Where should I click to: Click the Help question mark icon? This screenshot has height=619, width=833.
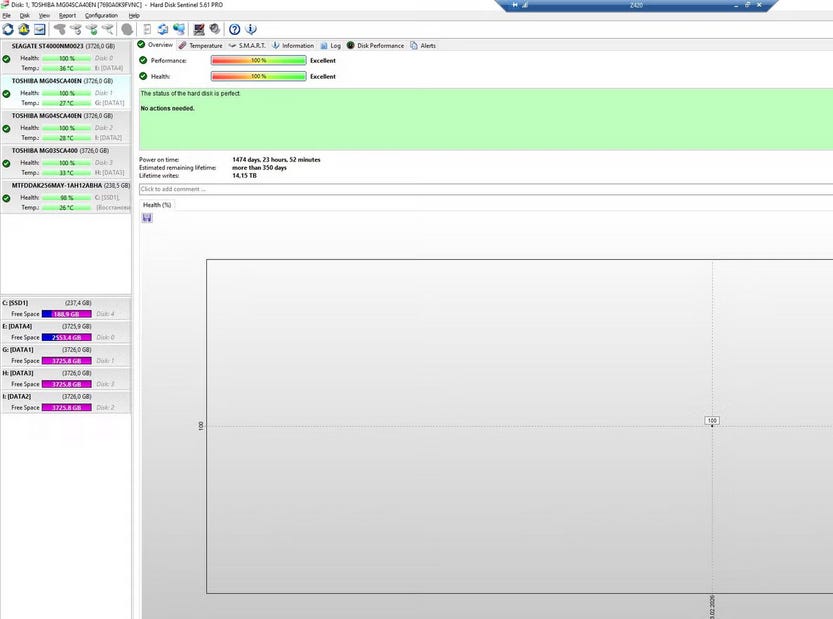(234, 29)
